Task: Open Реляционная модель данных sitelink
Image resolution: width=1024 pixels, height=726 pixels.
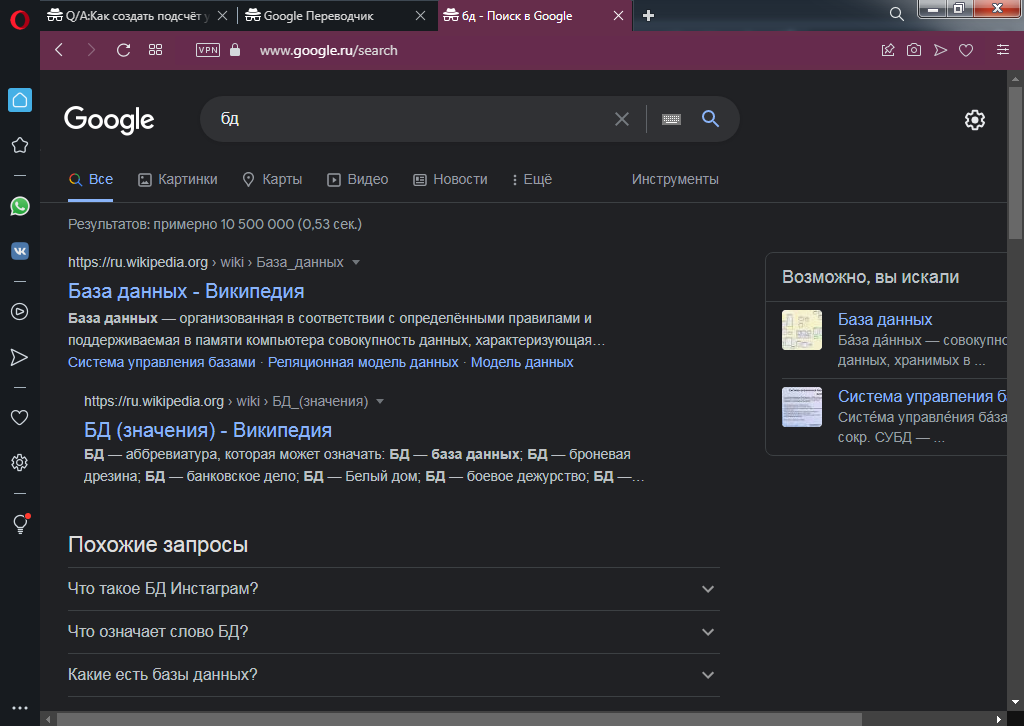Action: [x=363, y=362]
